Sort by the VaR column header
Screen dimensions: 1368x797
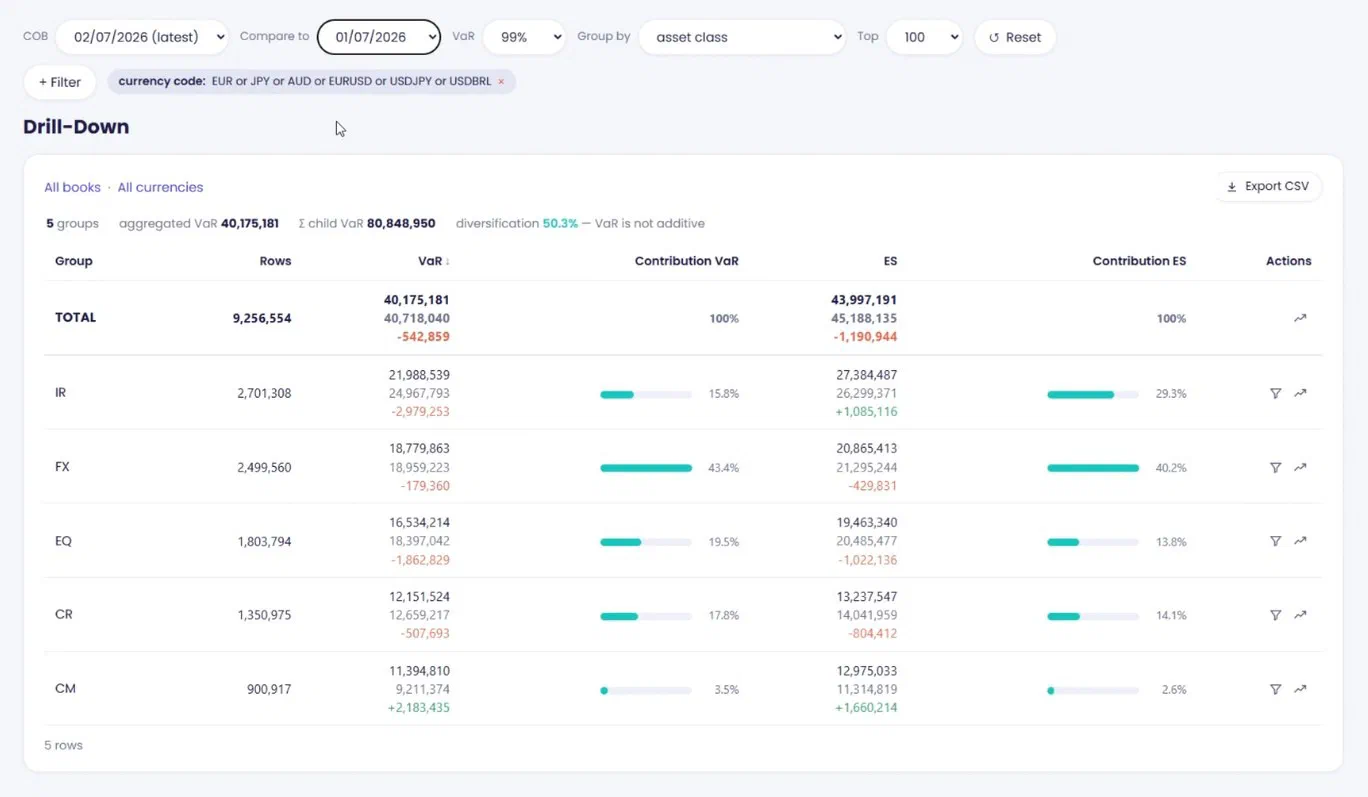pyautogui.click(x=434, y=261)
